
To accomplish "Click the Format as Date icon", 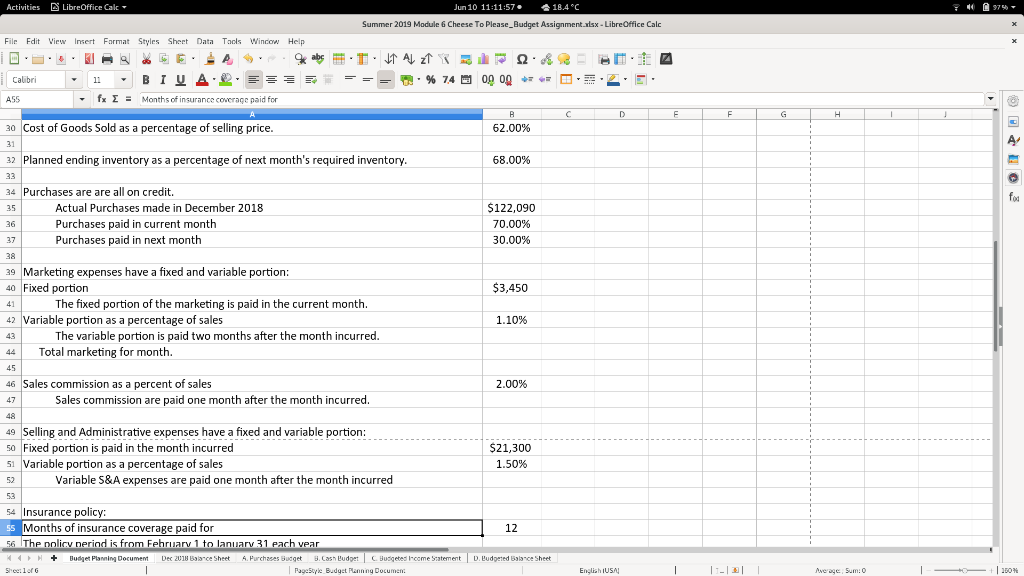I will [x=466, y=80].
